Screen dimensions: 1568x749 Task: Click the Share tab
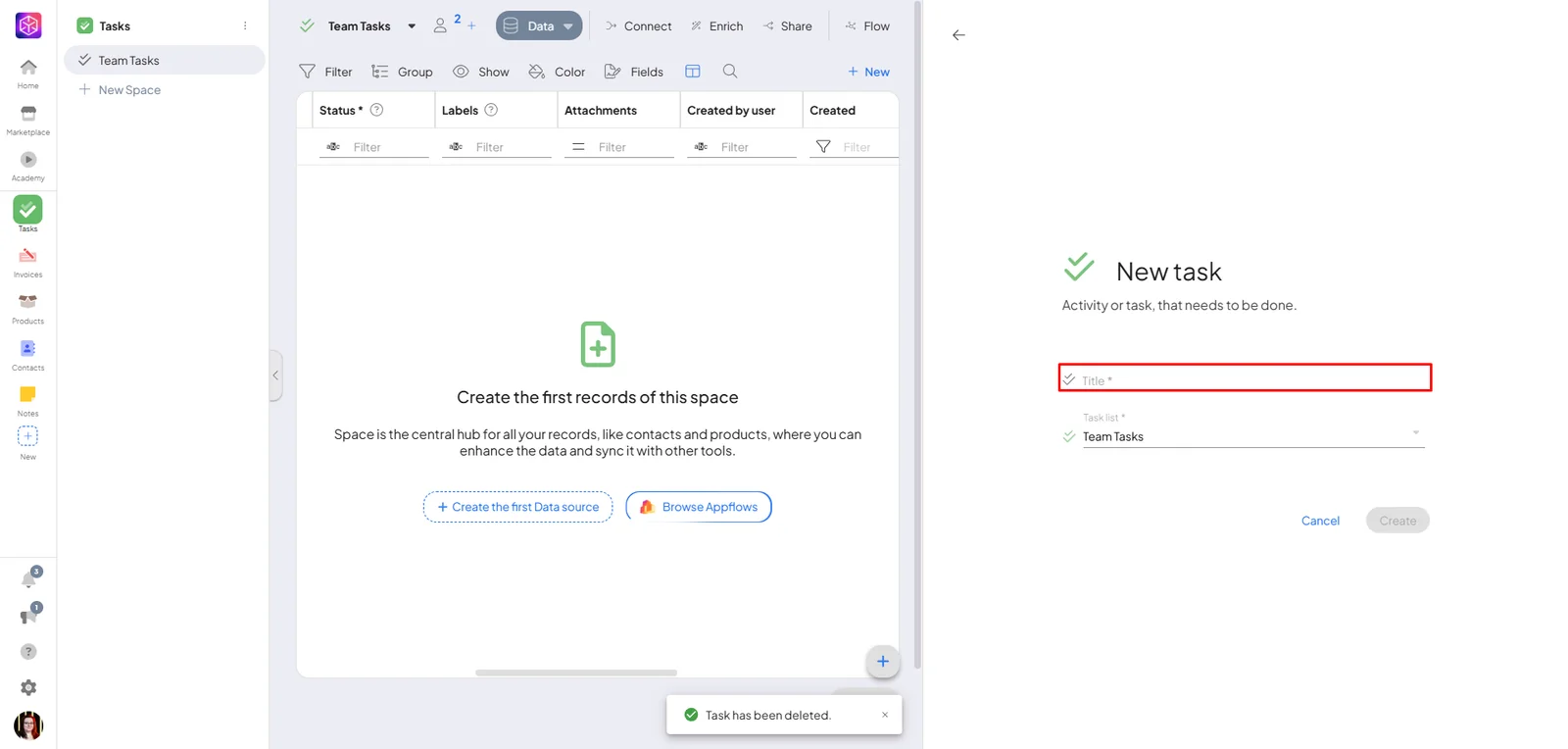(788, 26)
